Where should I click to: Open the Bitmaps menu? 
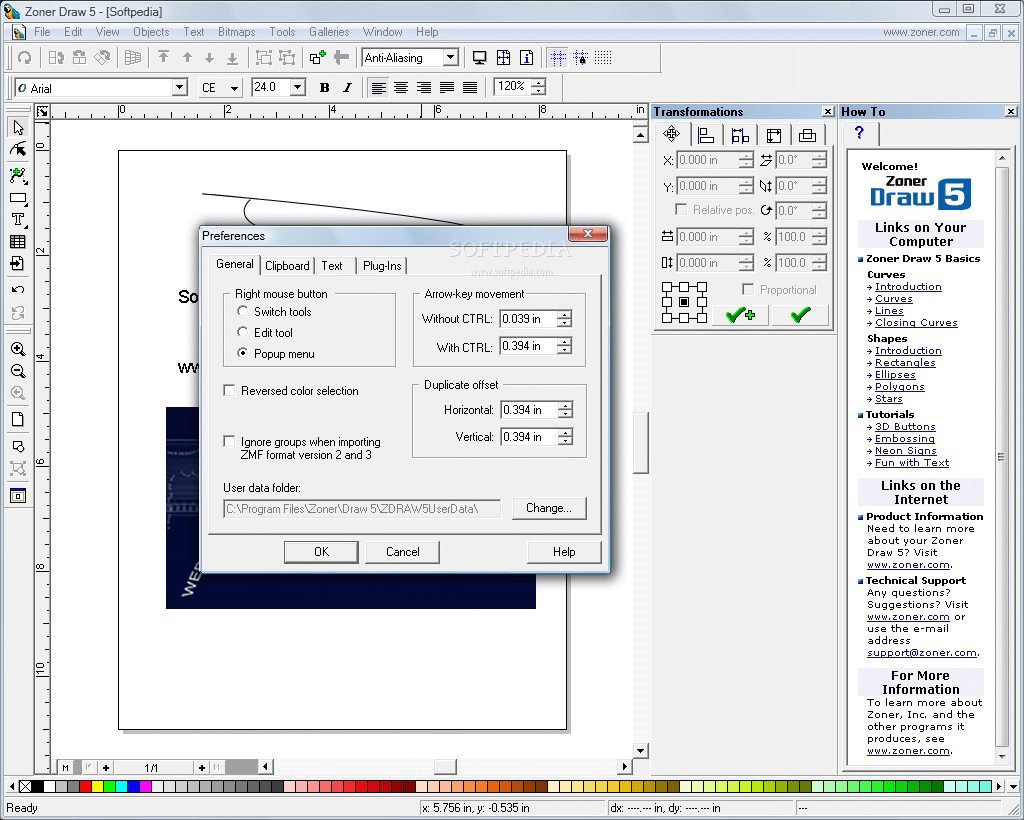236,32
